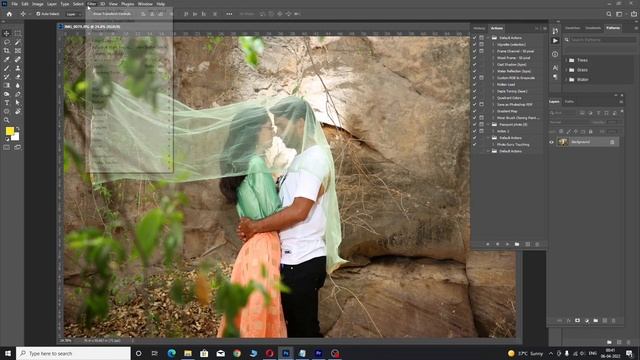Viewport: 640px width, 360px height.
Task: Open the collapsed Character panel icon
Action: click(555, 68)
